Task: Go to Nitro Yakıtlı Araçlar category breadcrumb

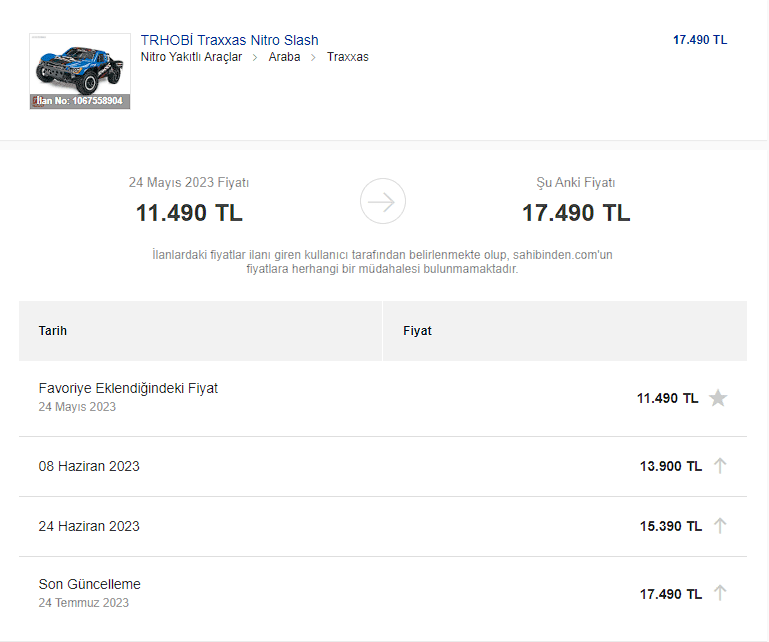Action: pos(191,57)
